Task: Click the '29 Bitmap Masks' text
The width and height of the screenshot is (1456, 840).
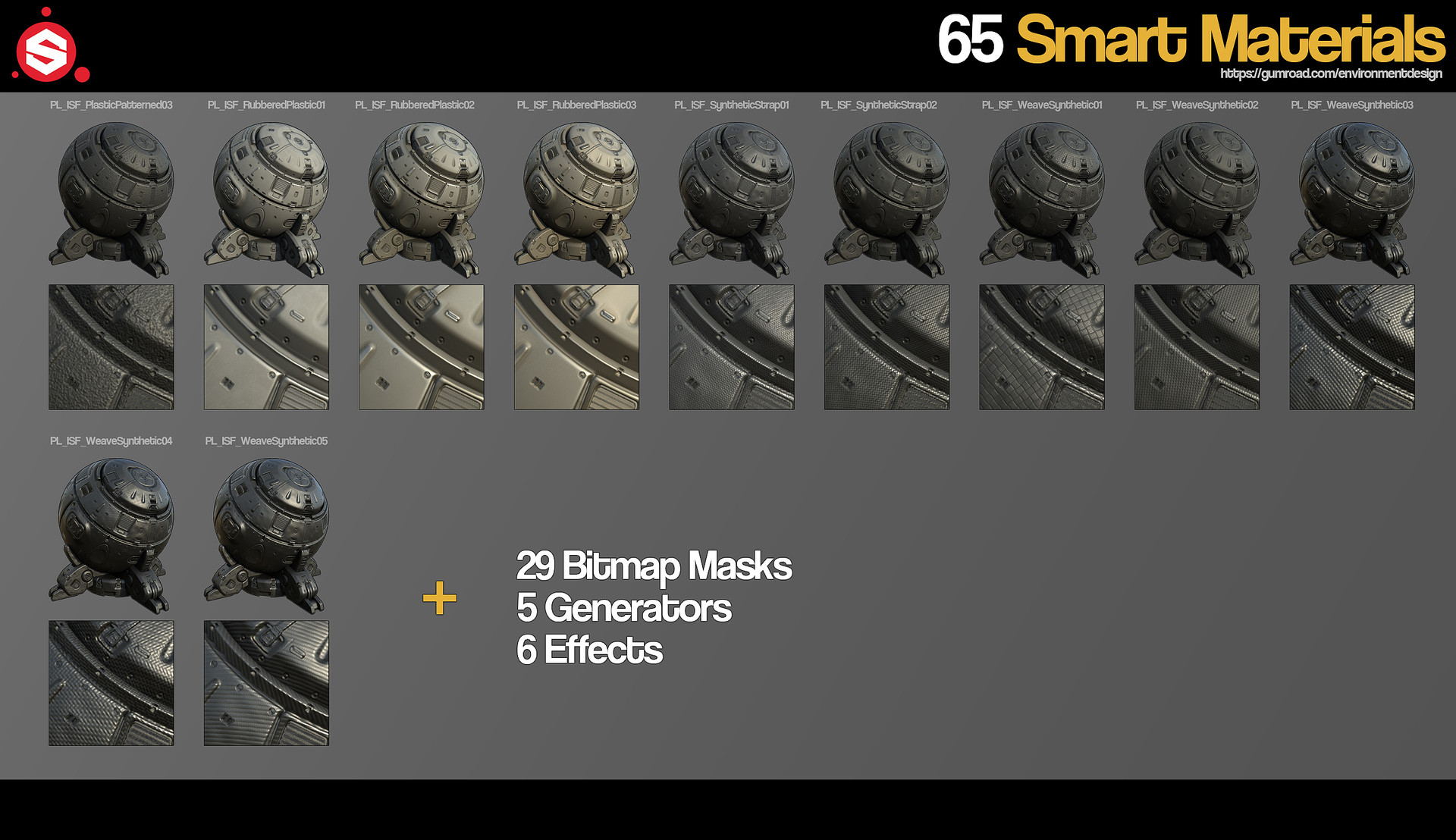Action: click(654, 566)
